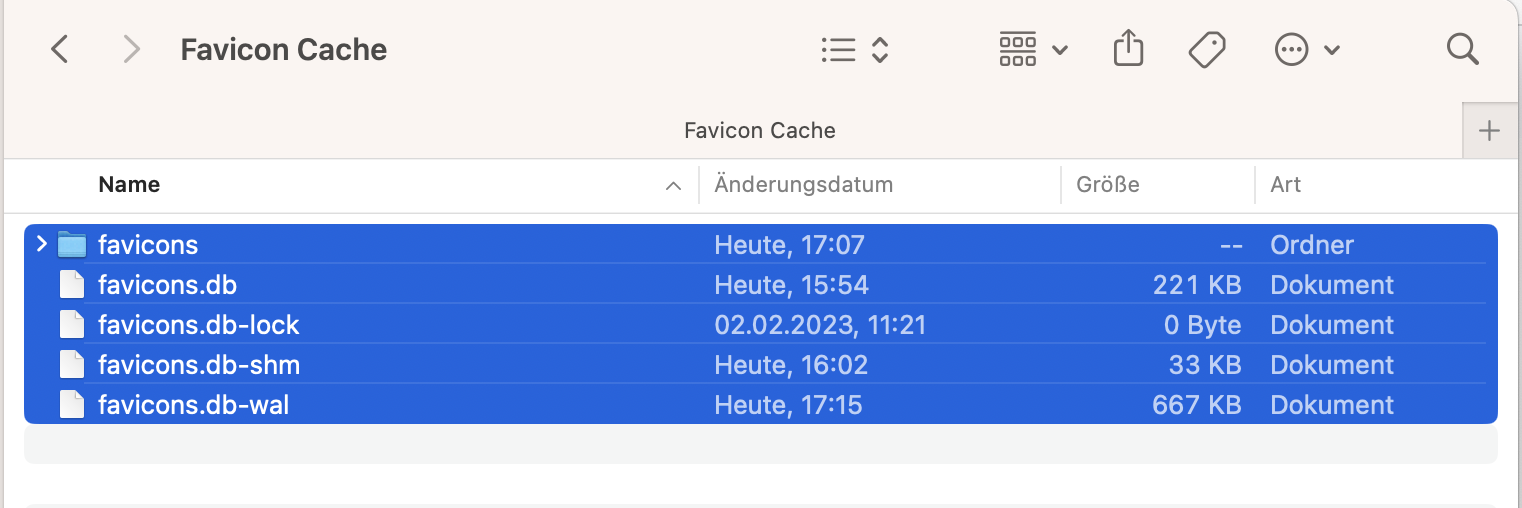
Task: Sort by Änderungsdatum column header
Action: [x=803, y=185]
